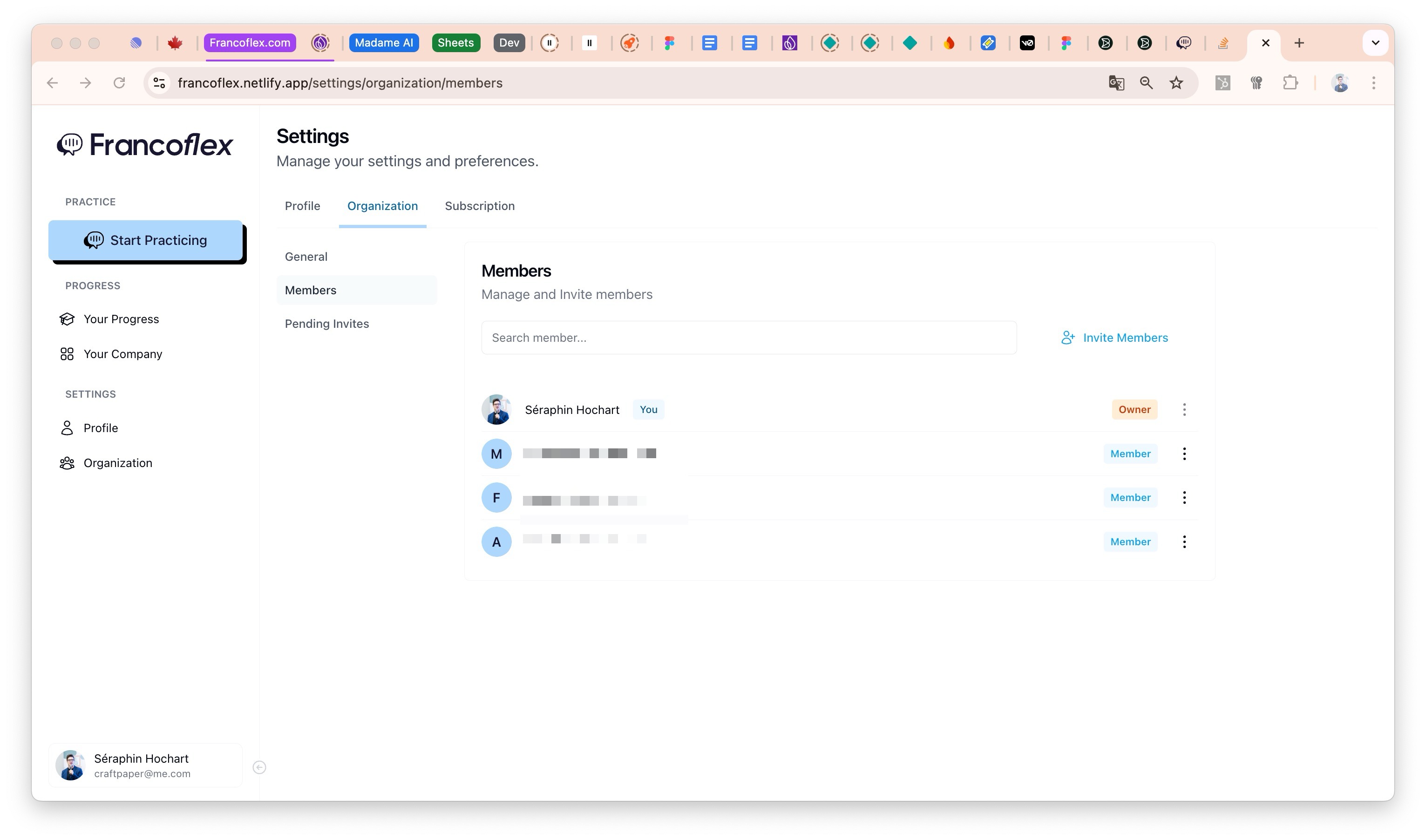Screen dimensions: 1426x840
Task: Open the browser Extensions puzzle icon
Action: point(1290,83)
